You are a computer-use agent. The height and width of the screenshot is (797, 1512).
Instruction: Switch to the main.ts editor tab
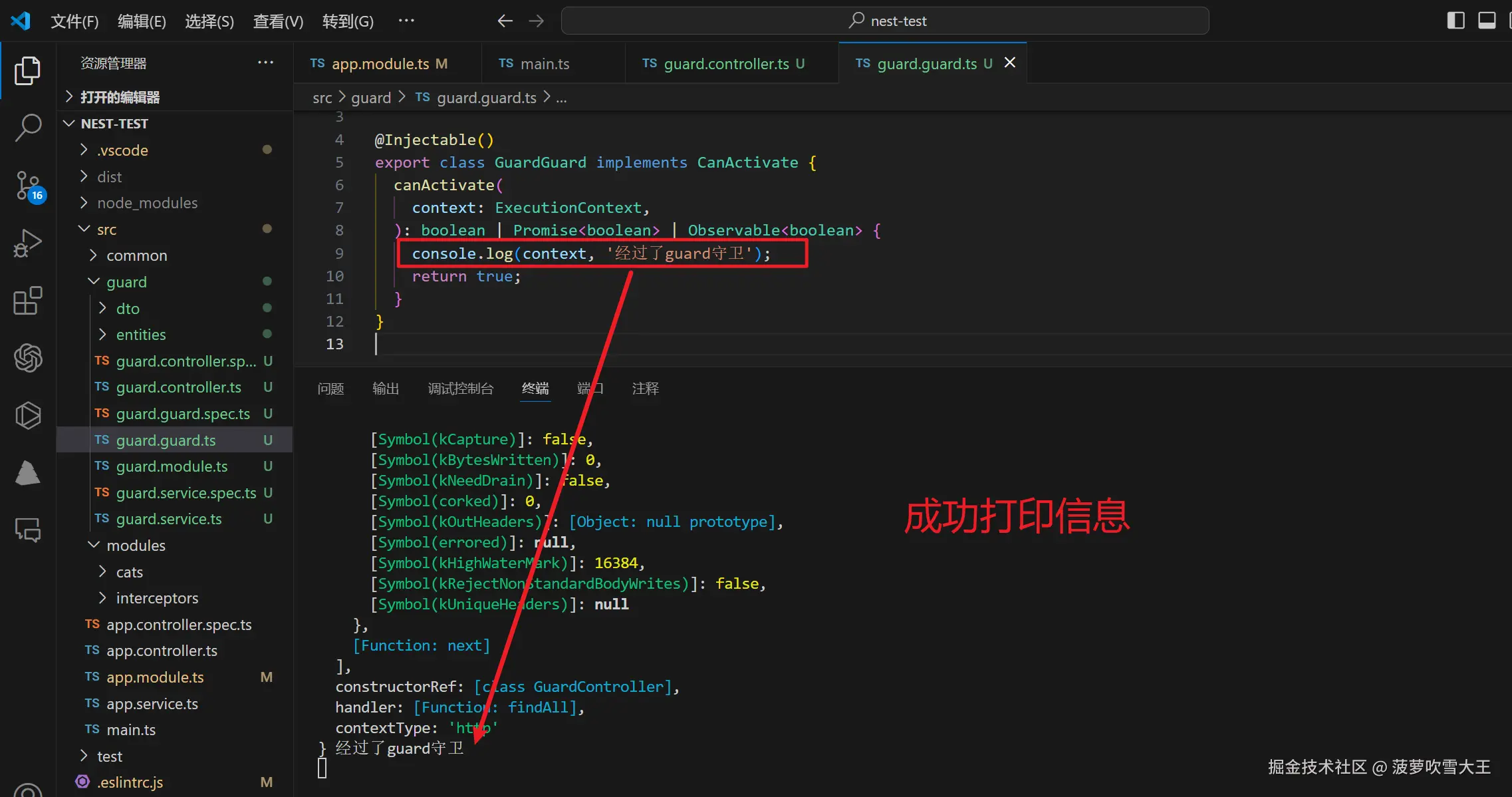pos(543,63)
